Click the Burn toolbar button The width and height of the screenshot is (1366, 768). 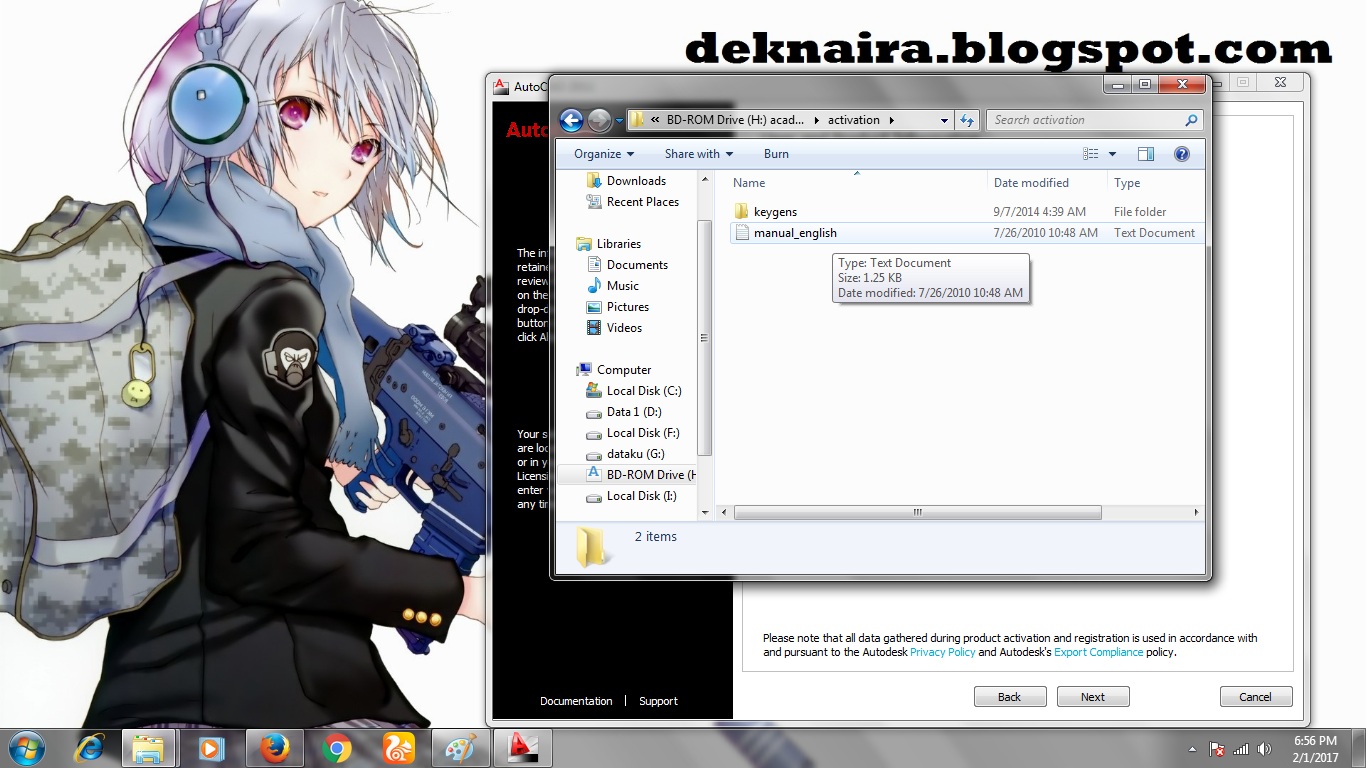776,154
